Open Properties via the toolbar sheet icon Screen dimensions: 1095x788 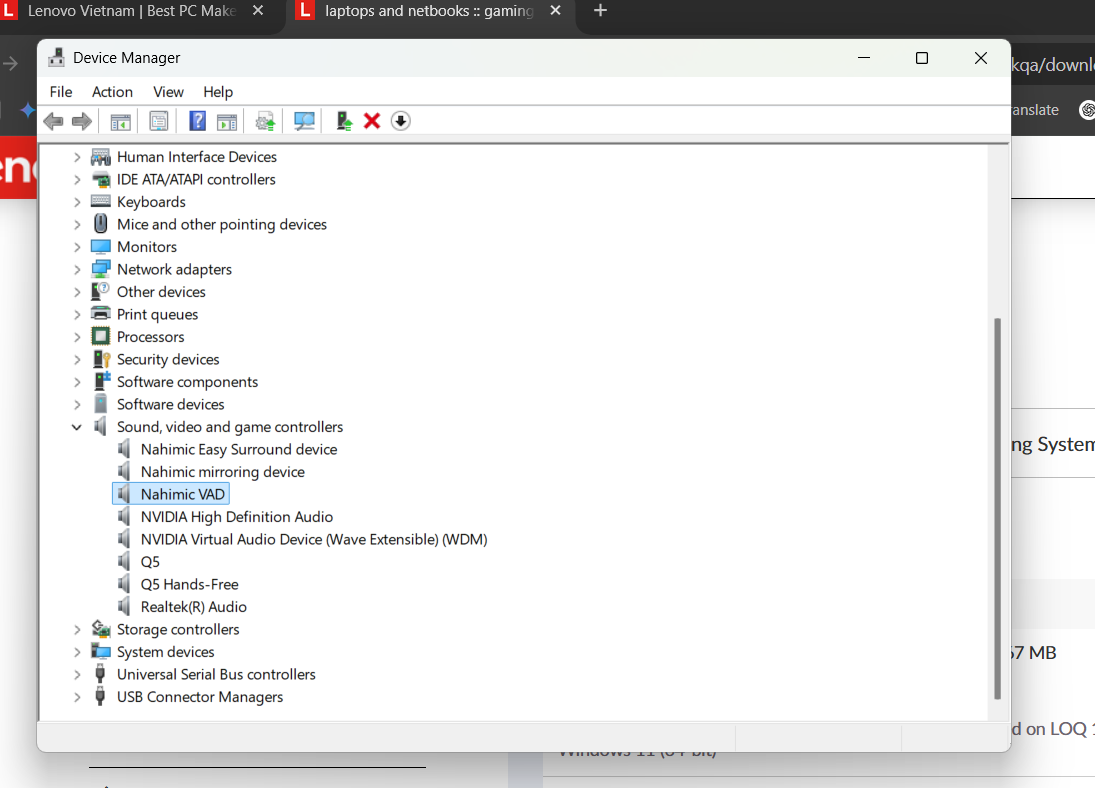pos(158,121)
